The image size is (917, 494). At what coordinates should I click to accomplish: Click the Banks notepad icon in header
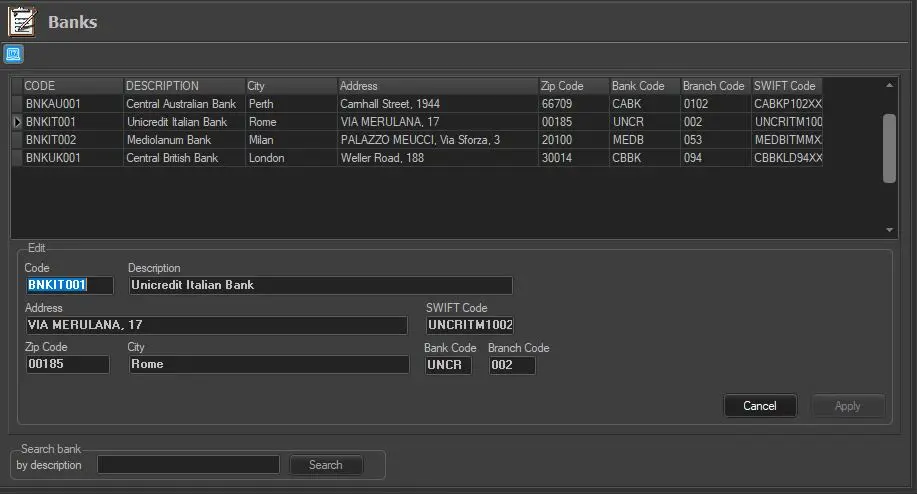tap(22, 21)
